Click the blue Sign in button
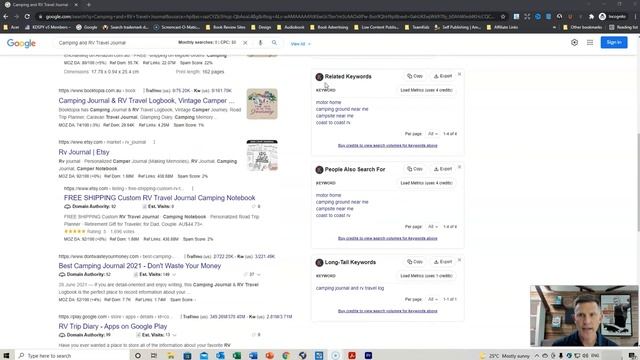This screenshot has width=640, height=360. coord(614,42)
